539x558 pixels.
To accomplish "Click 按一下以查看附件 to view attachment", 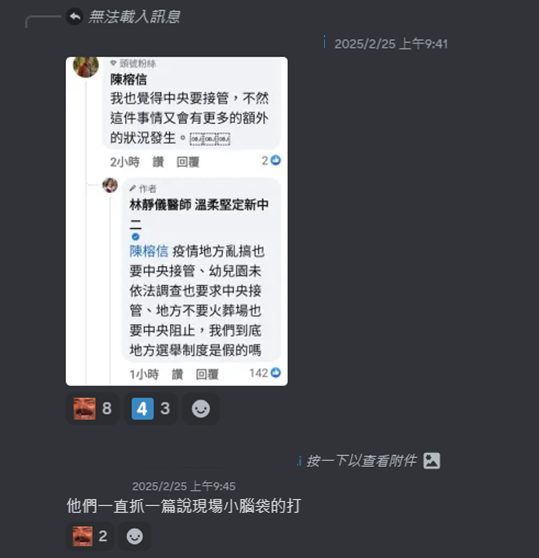I will (361, 461).
